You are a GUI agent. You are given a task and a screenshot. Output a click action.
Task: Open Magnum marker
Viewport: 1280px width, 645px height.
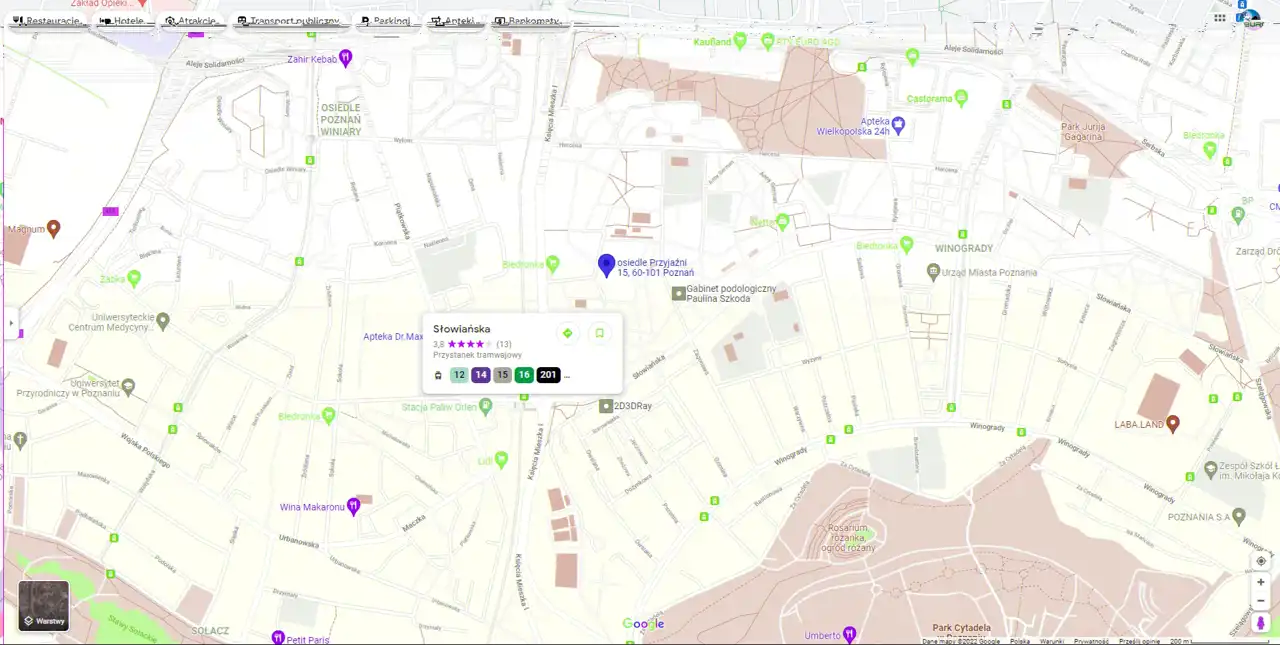54,228
